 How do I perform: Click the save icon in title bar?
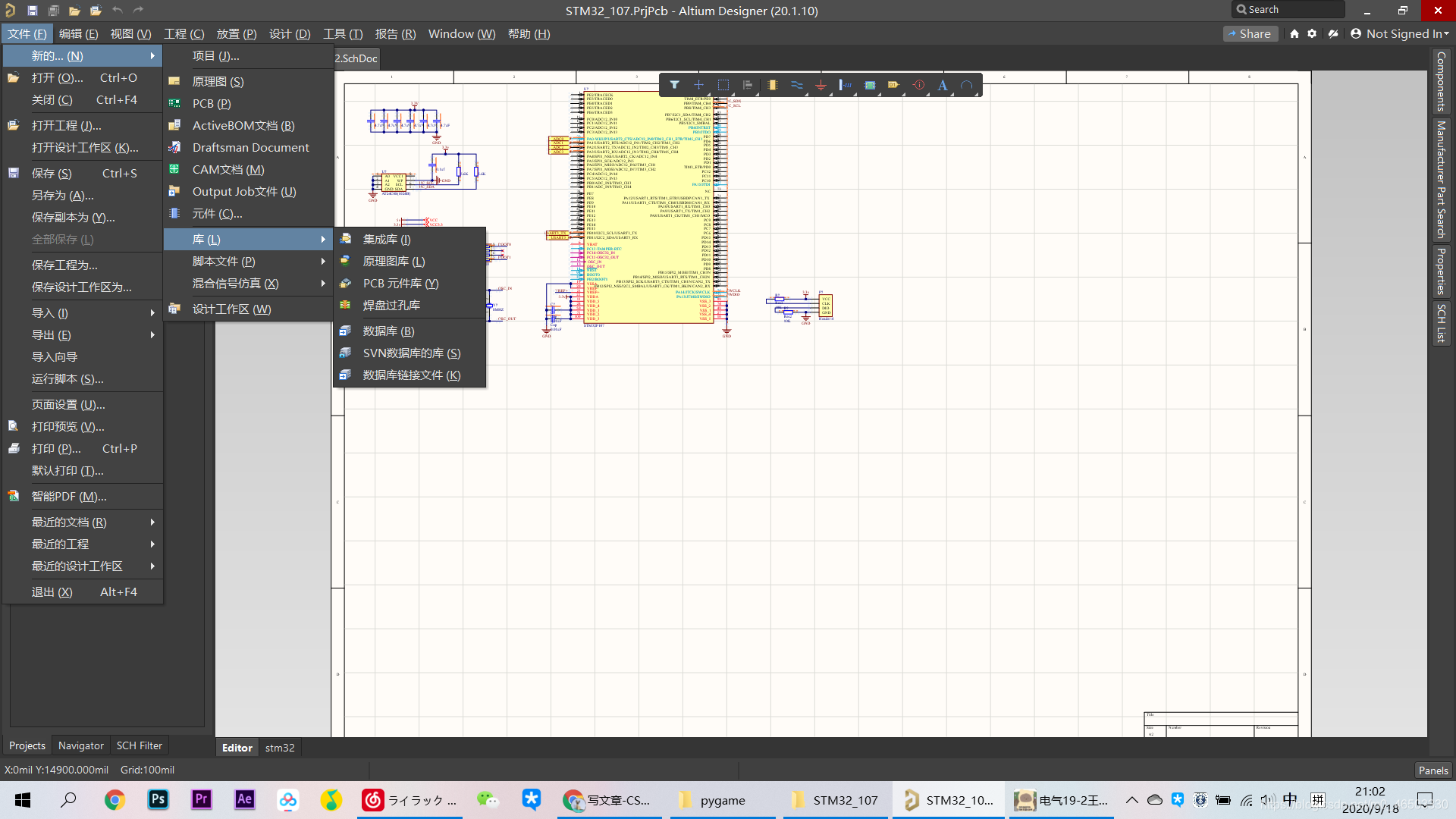pos(32,11)
